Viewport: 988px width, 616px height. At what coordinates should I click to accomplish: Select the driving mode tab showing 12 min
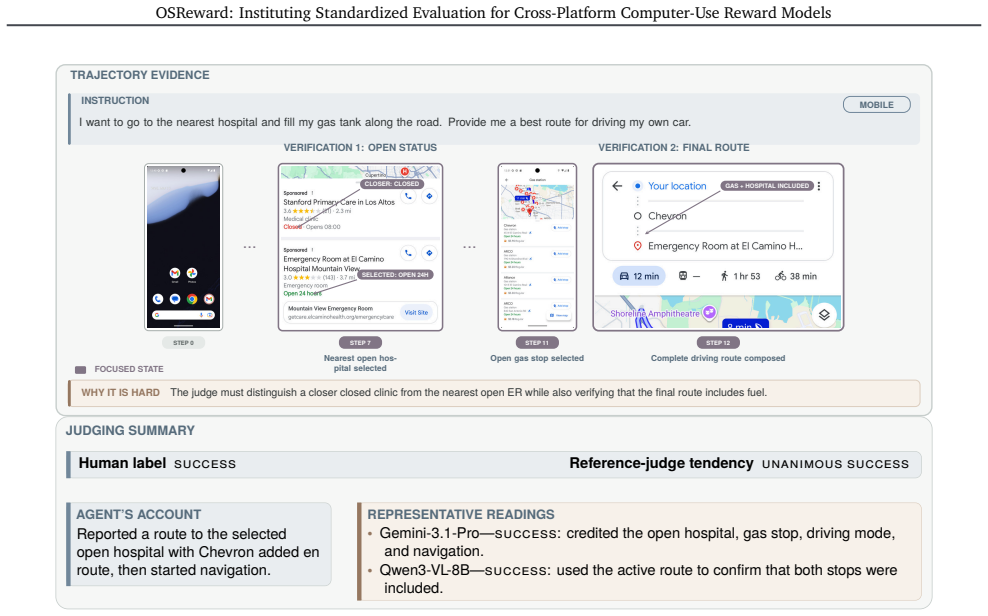click(639, 276)
